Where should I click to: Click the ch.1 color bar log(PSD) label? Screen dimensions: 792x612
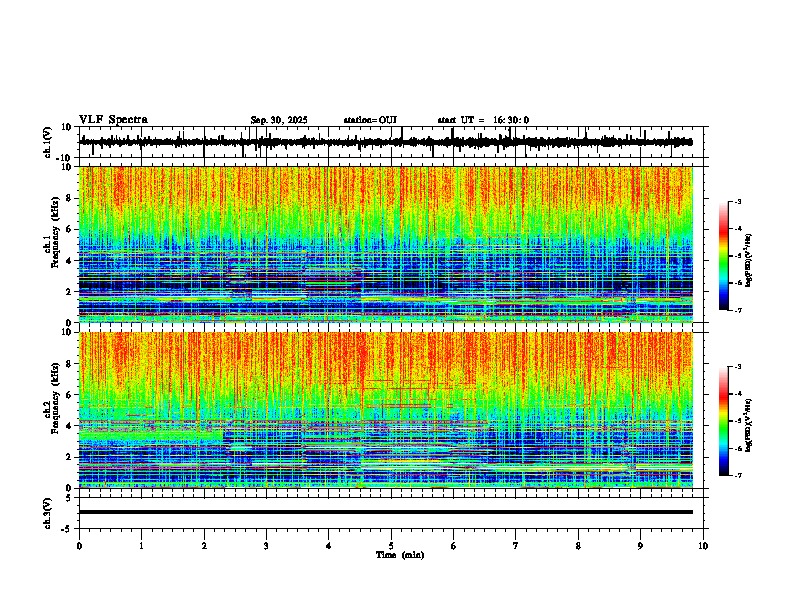(749, 260)
